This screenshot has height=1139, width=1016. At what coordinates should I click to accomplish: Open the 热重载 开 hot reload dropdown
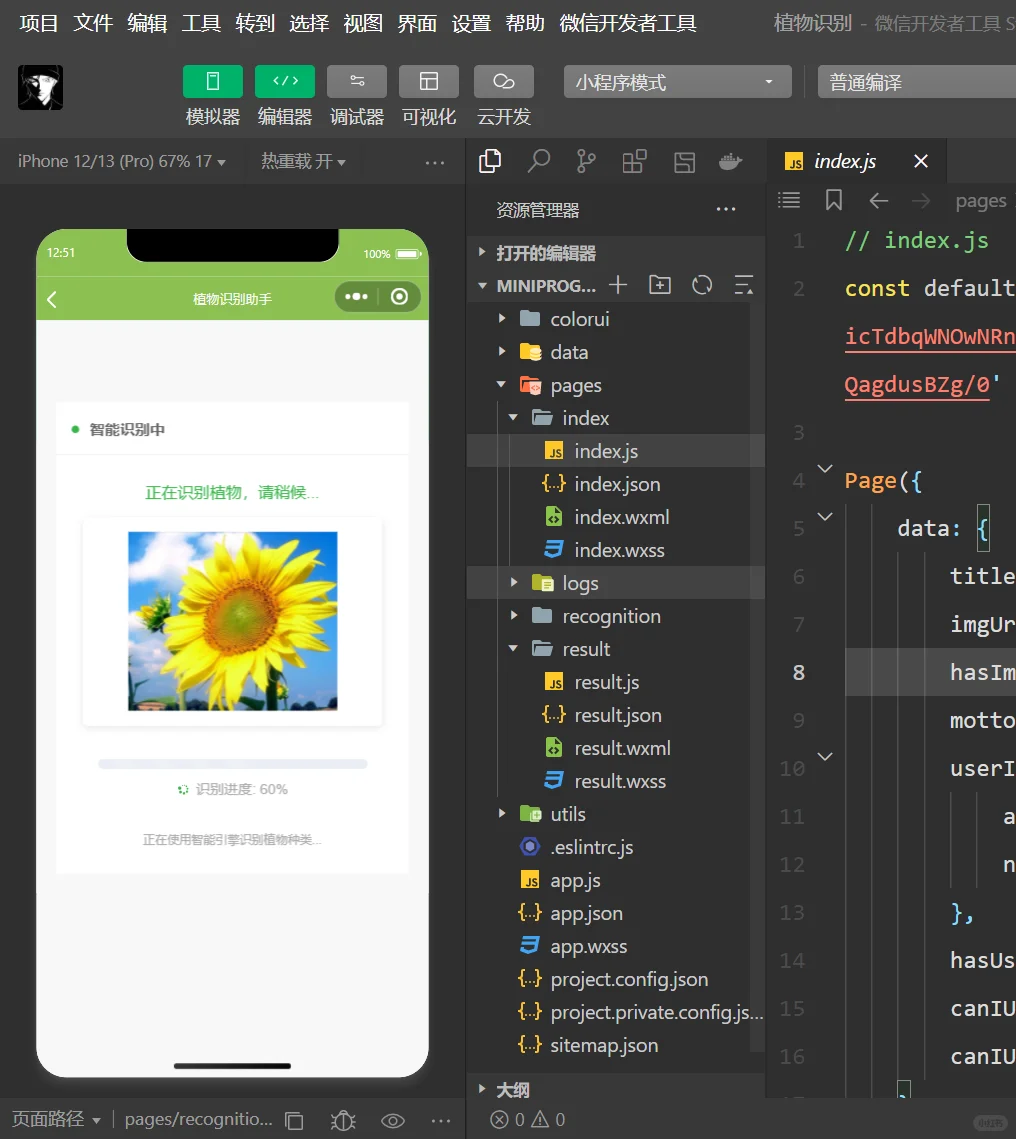[x=303, y=161]
